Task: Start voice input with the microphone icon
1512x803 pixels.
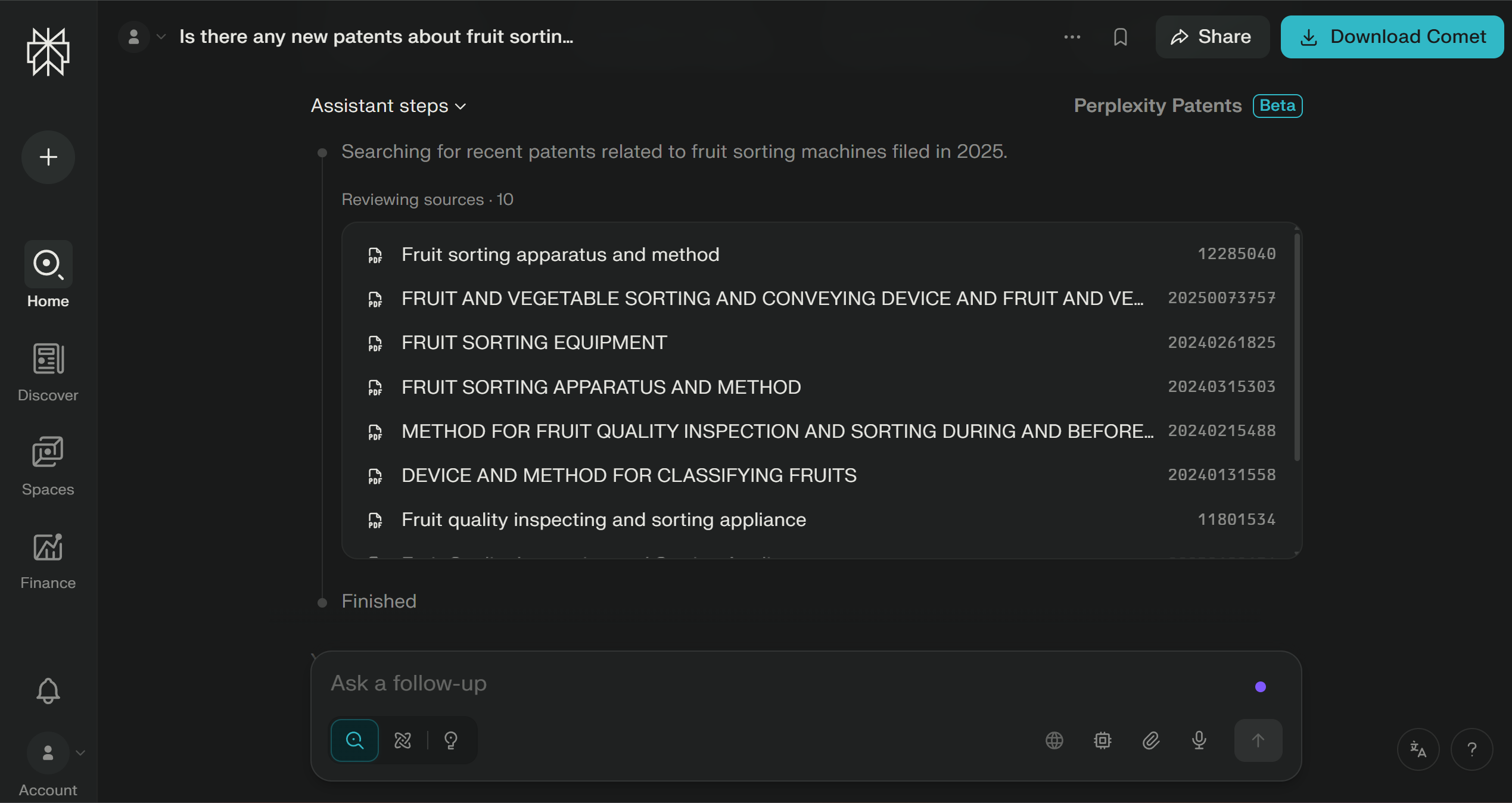Action: click(1198, 740)
